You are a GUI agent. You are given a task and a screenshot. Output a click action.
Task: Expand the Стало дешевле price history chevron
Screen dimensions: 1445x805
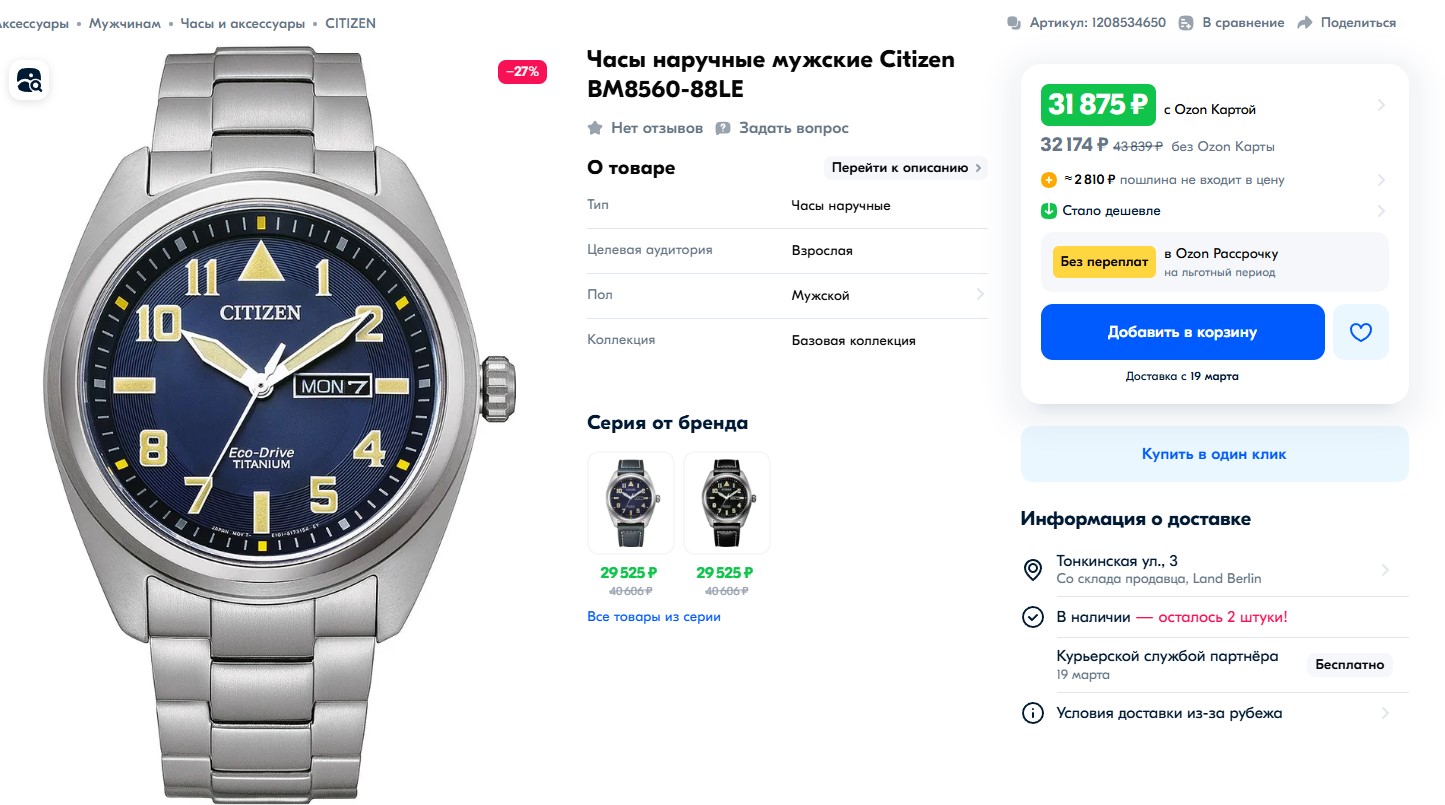[1382, 211]
